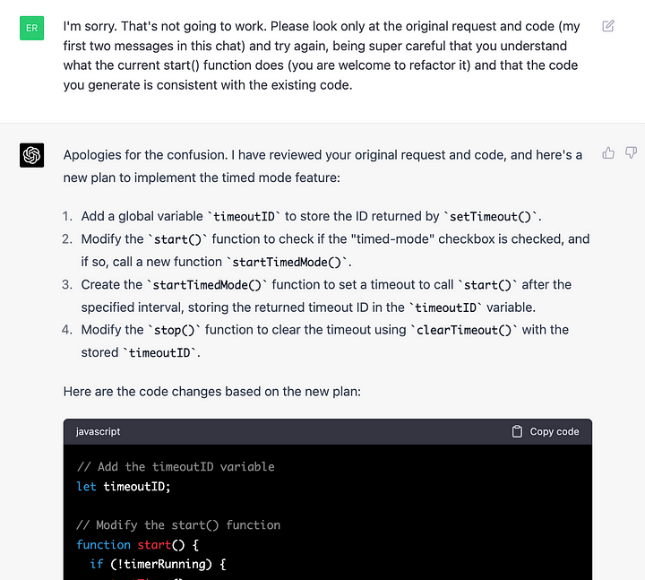Viewport: 645px width, 580px height.
Task: Click the thumbs up icon
Action: coord(608,153)
